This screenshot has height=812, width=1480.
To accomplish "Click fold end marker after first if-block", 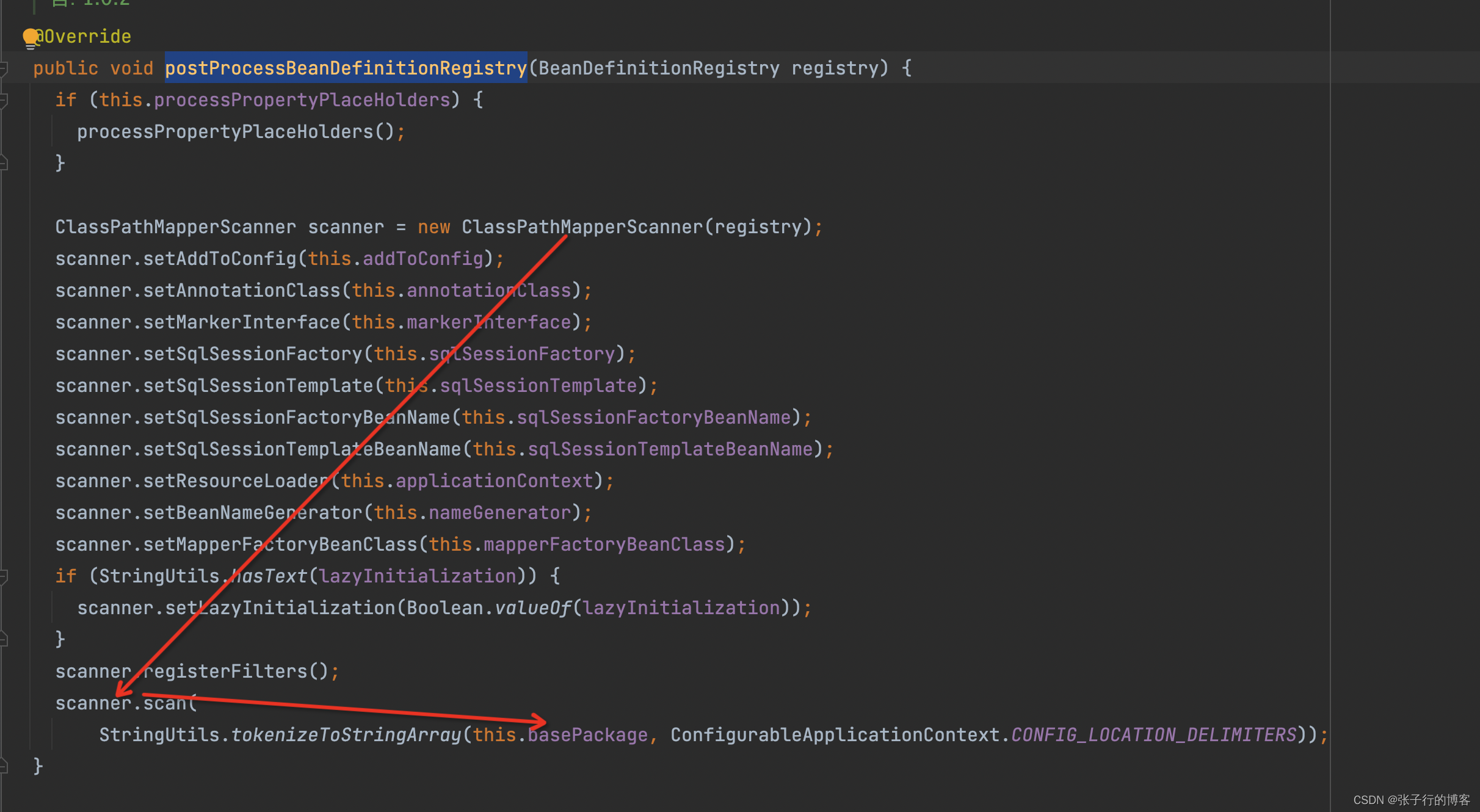I will coord(4,162).
